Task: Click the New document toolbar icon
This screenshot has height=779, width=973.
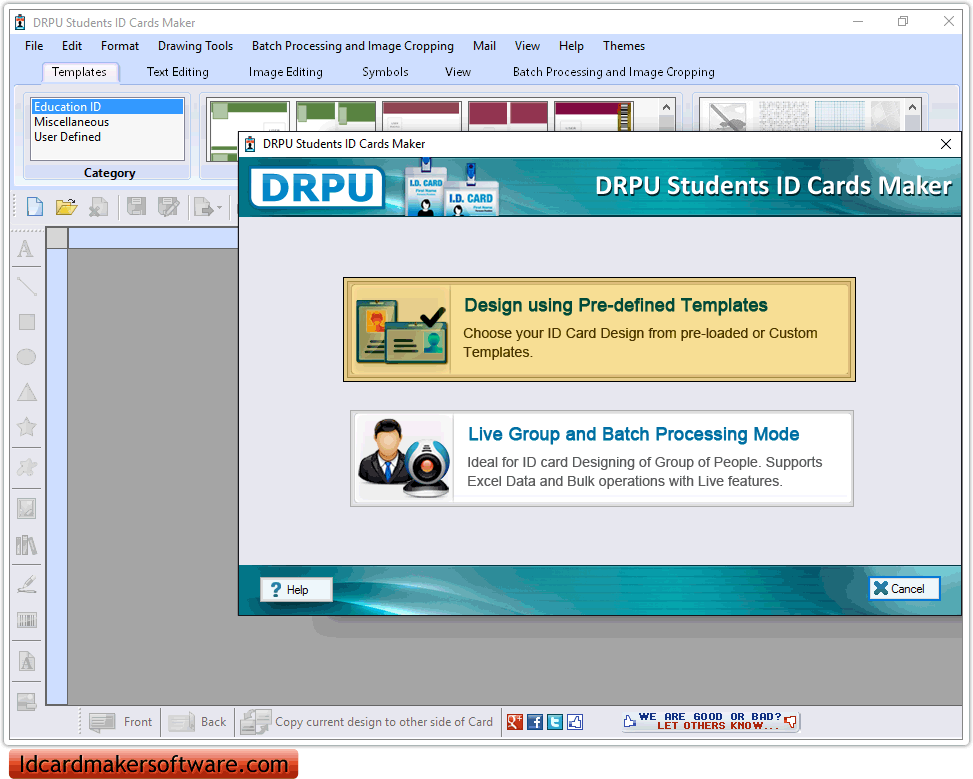Action: tap(35, 207)
